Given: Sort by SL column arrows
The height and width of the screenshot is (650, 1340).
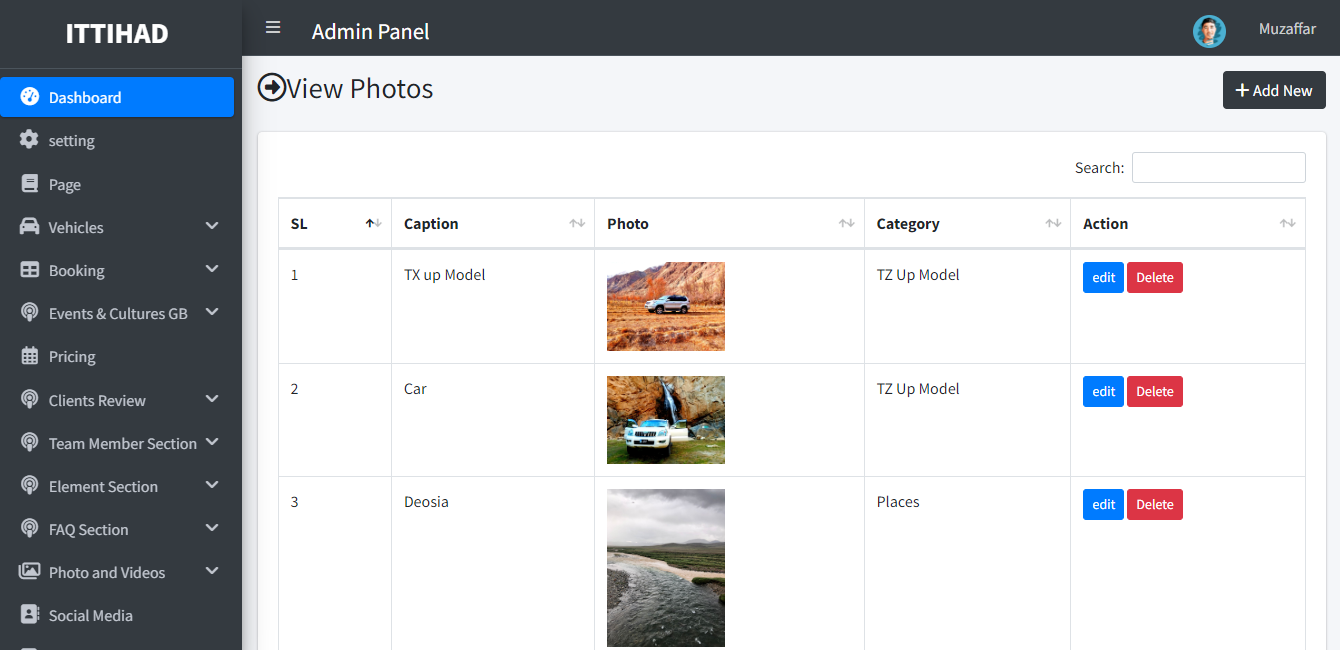Looking at the screenshot, I should tap(374, 224).
